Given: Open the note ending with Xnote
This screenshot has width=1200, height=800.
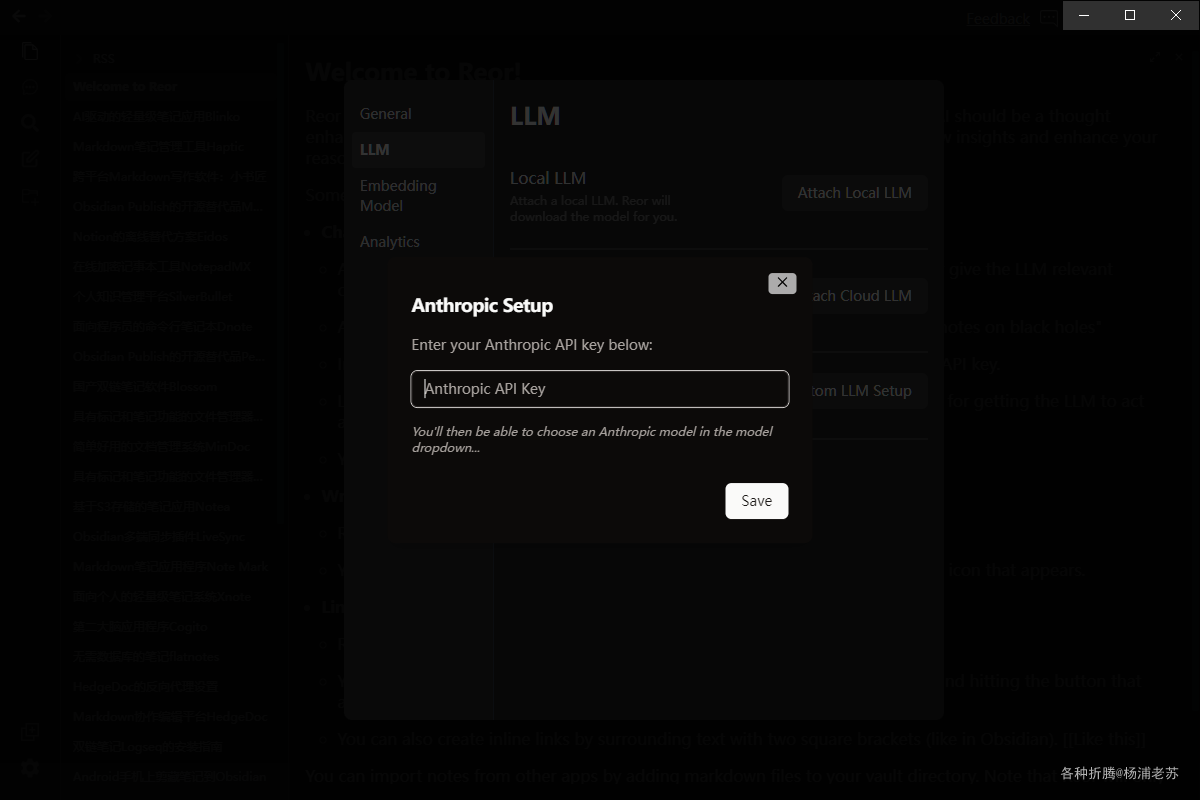Looking at the screenshot, I should coord(161,597).
